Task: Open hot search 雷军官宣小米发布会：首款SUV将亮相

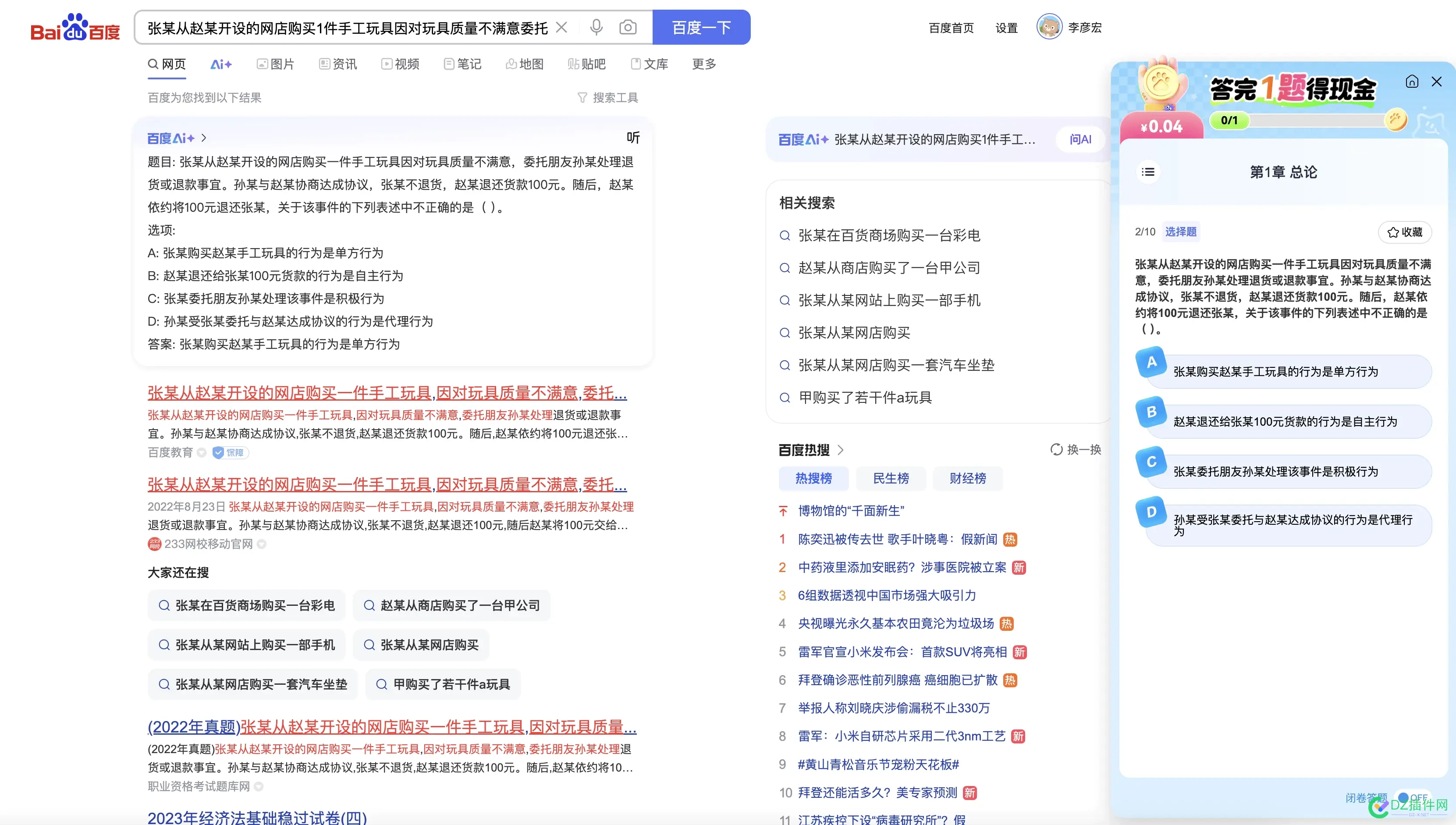Action: [902, 652]
